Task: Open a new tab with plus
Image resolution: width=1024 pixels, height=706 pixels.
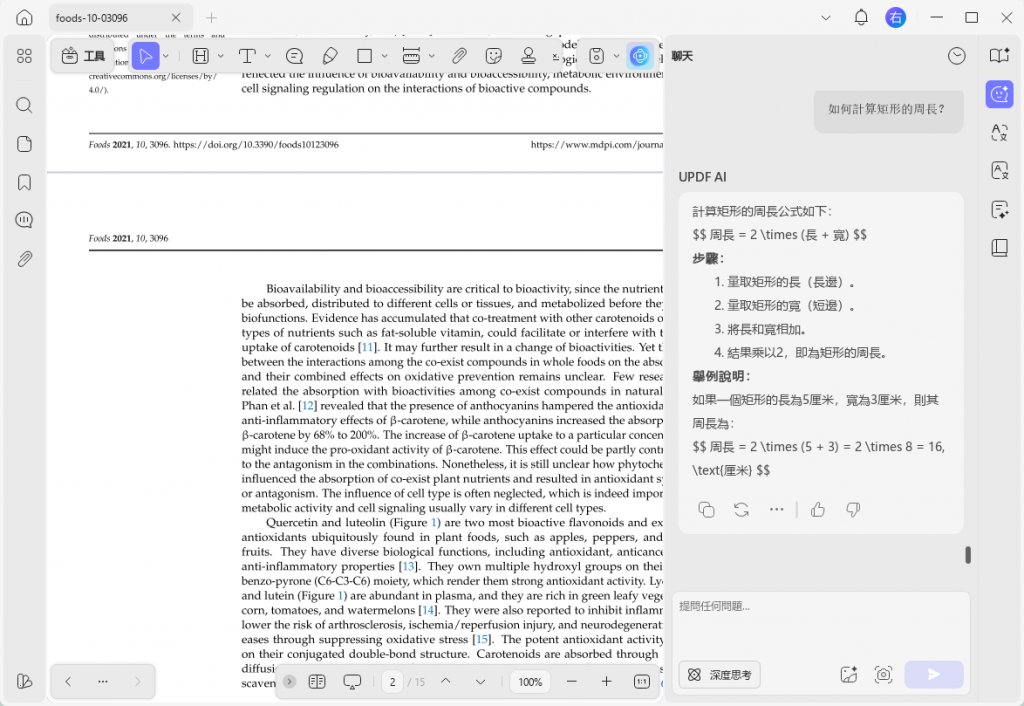Action: (x=211, y=18)
